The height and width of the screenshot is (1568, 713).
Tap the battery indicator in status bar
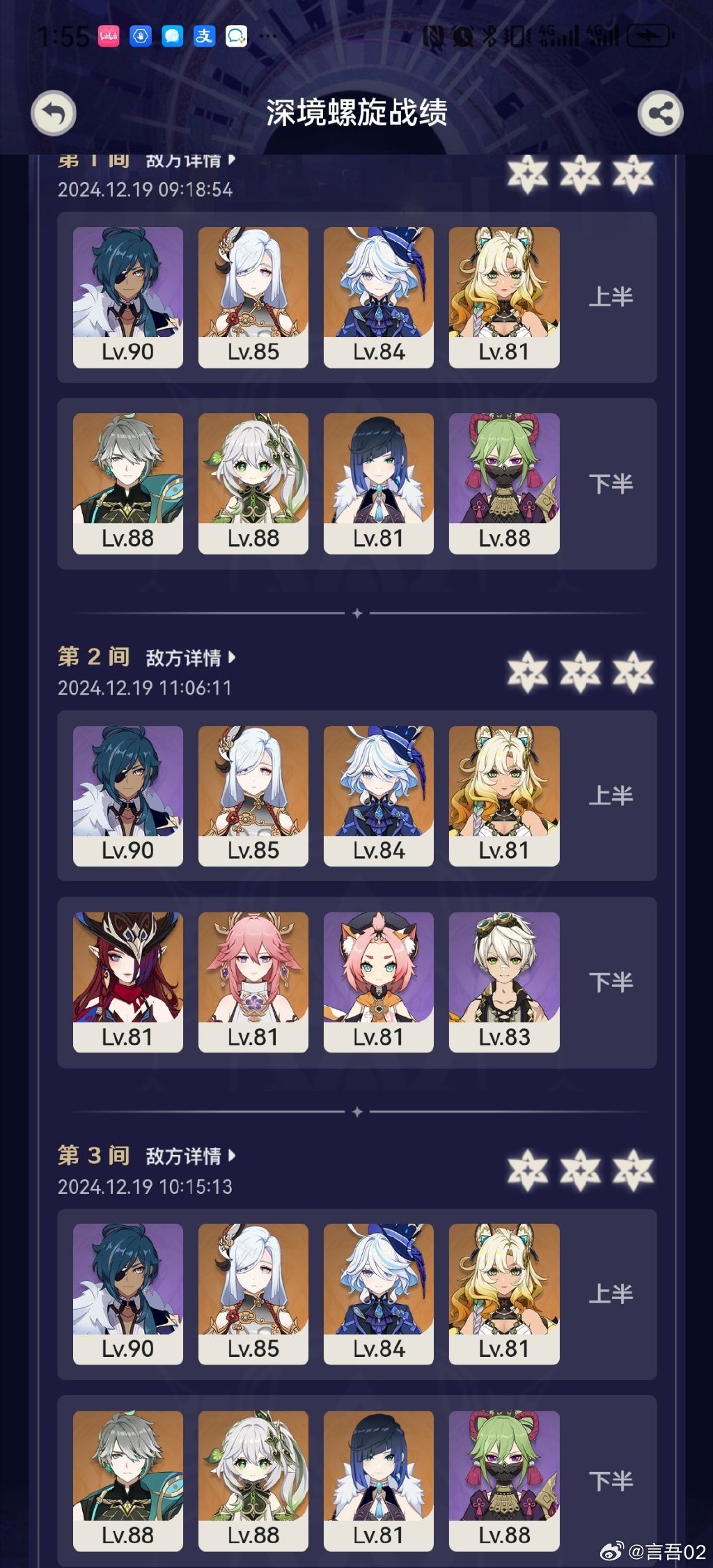click(x=648, y=36)
